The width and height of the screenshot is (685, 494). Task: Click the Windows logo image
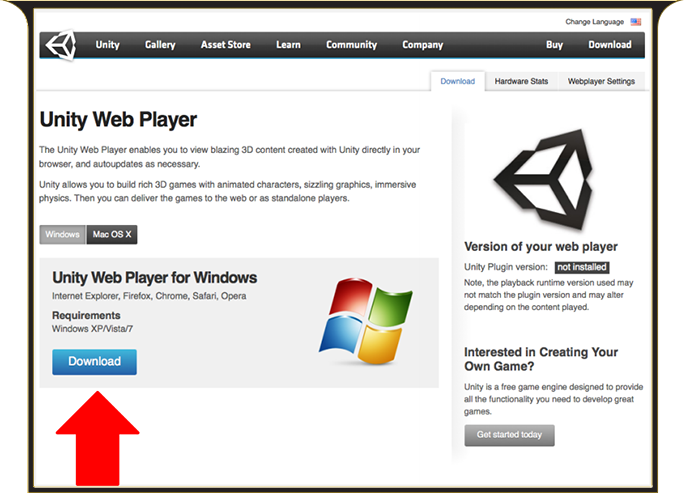point(366,321)
